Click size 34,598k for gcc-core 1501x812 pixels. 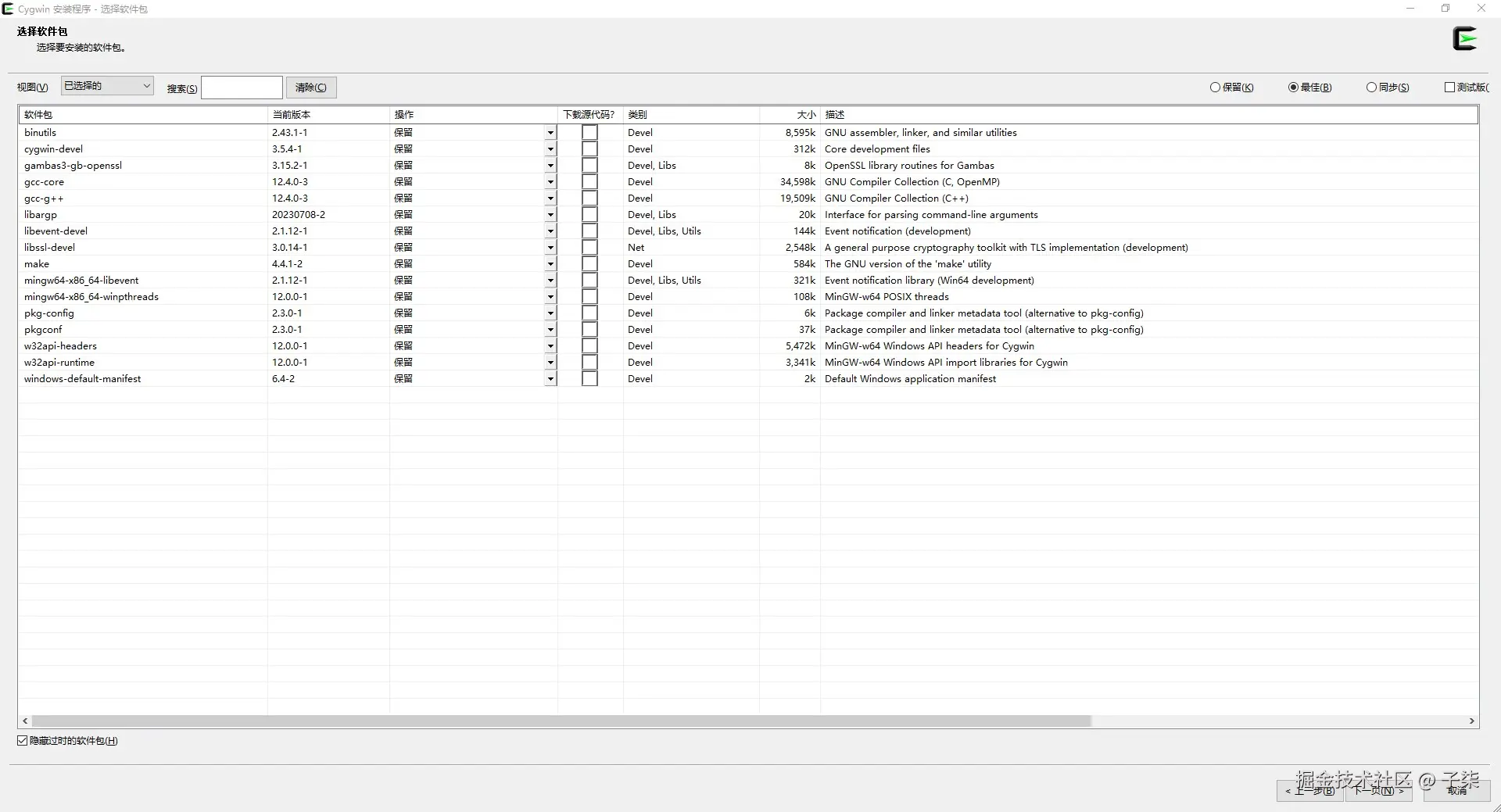(797, 182)
